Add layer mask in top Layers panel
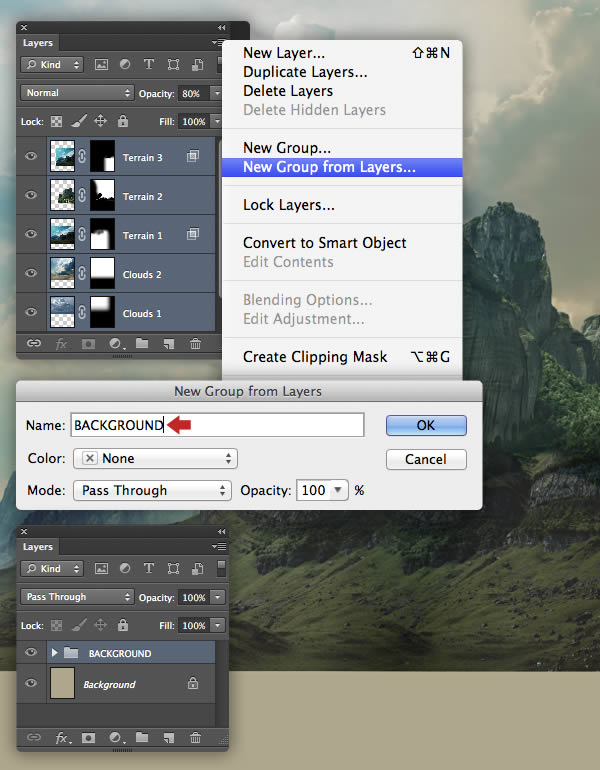600x770 pixels. pyautogui.click(x=88, y=344)
